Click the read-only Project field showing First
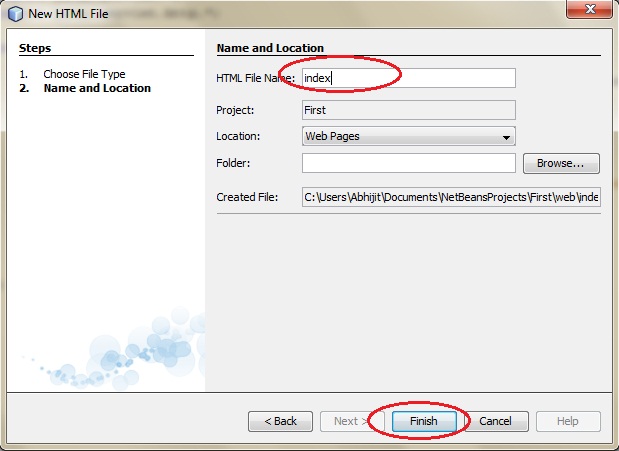The image size is (619, 451). 409,110
